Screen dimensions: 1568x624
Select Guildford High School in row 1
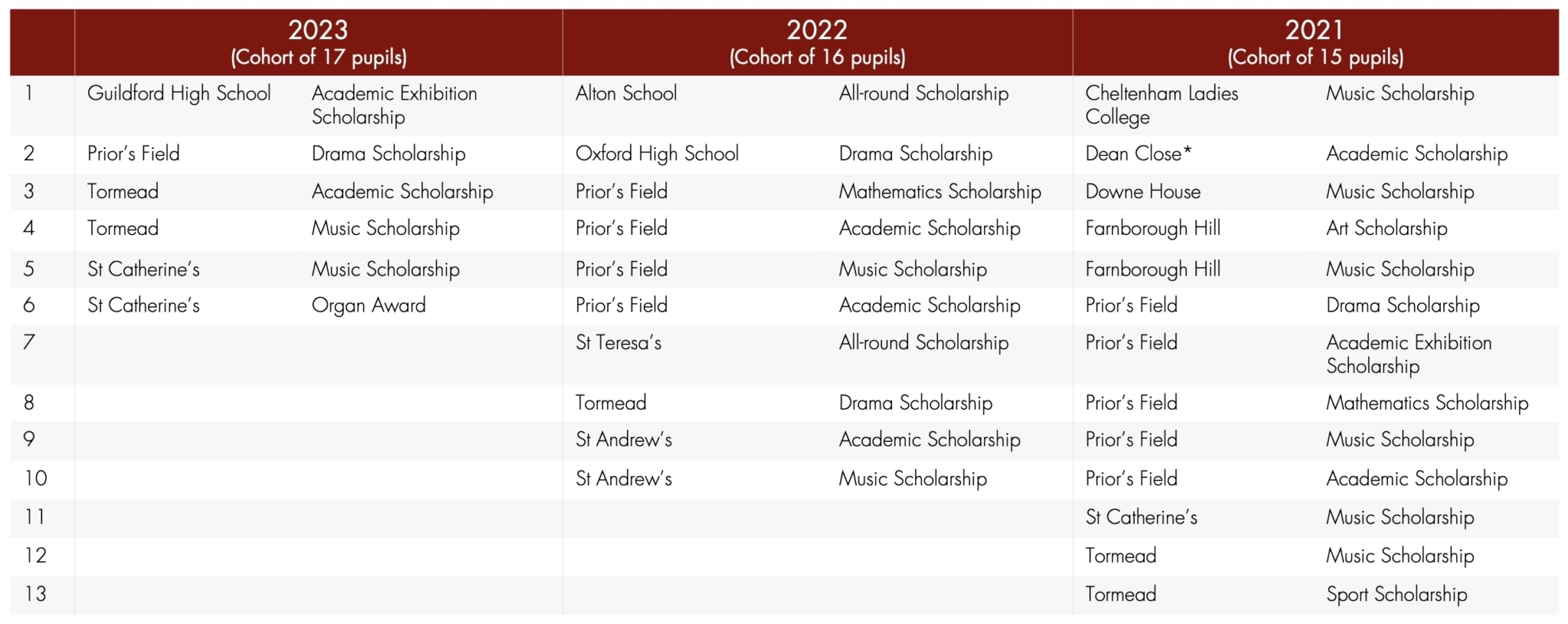click(179, 93)
